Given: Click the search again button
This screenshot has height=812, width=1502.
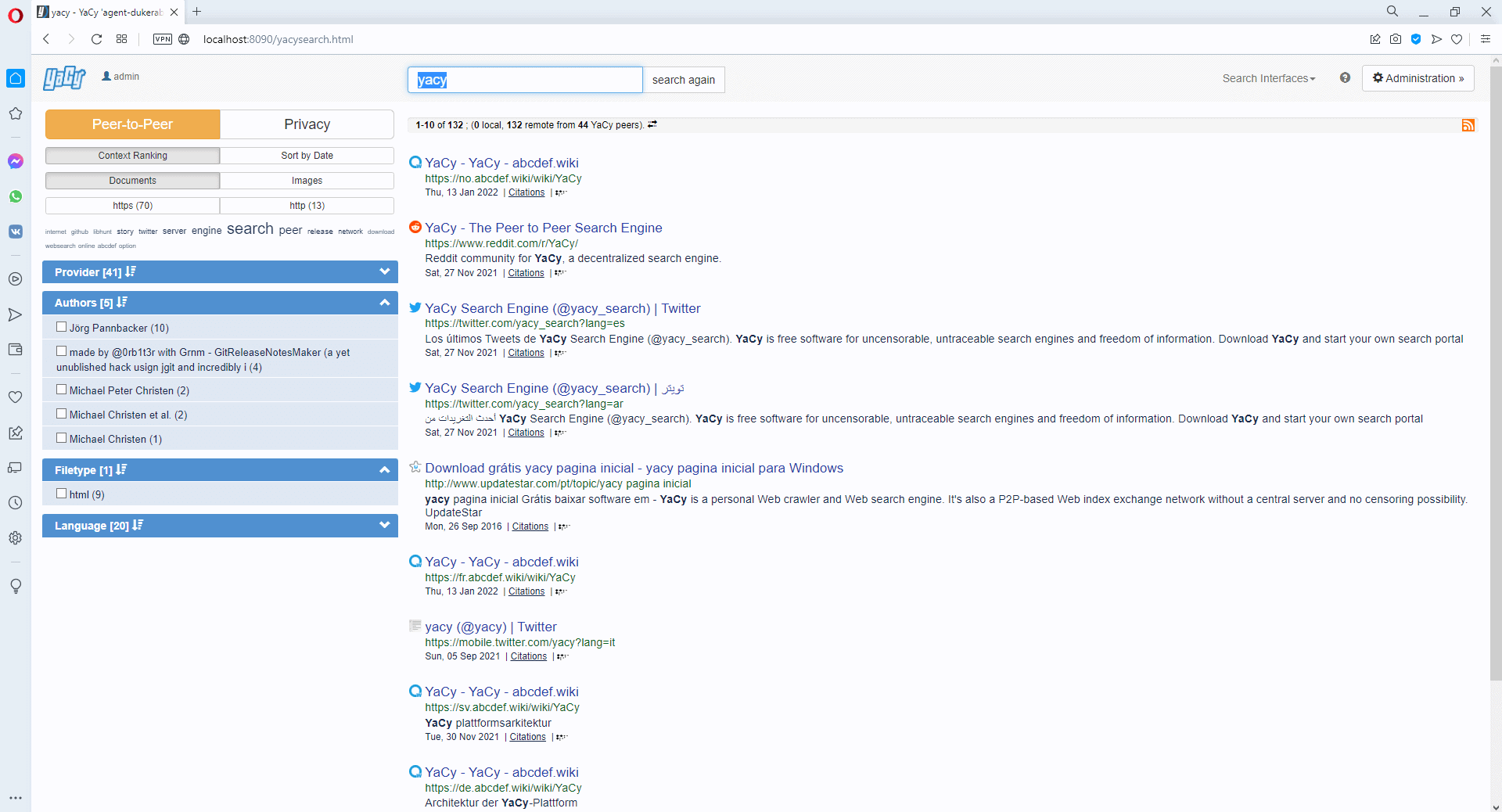Looking at the screenshot, I should [683, 79].
